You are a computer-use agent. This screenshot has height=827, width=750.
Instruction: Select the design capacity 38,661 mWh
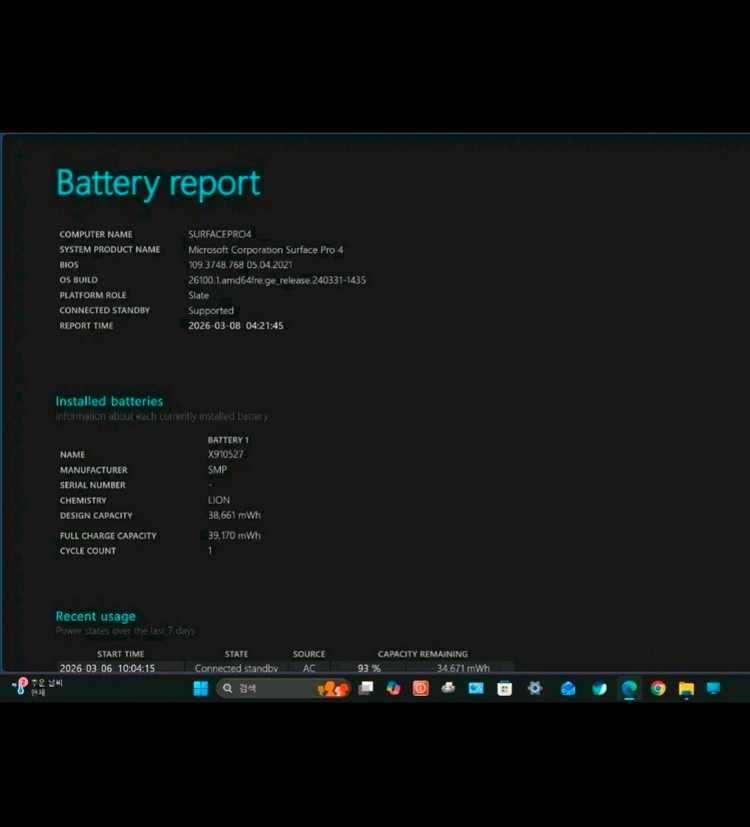coord(234,515)
